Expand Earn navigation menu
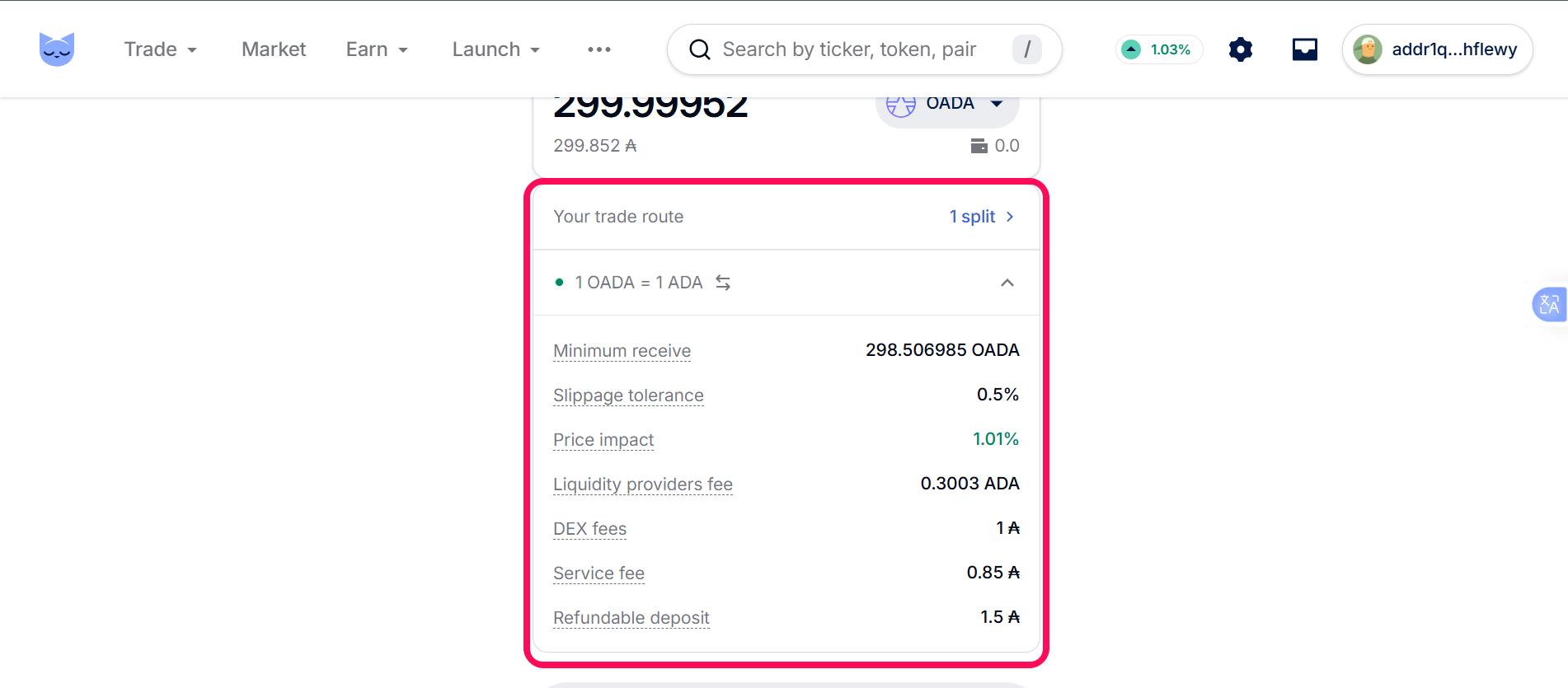 click(x=376, y=49)
